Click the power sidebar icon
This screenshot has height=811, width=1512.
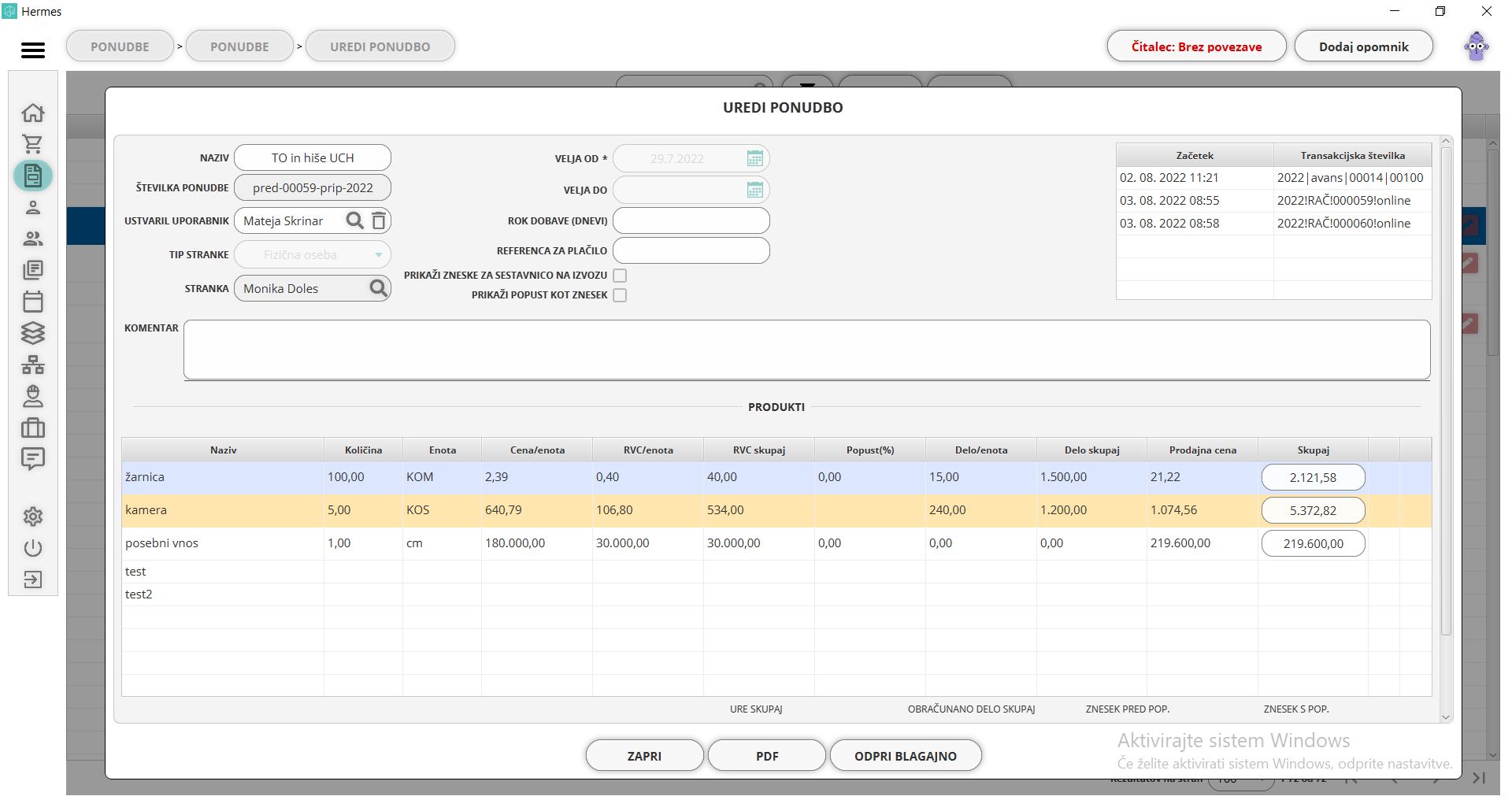[33, 548]
